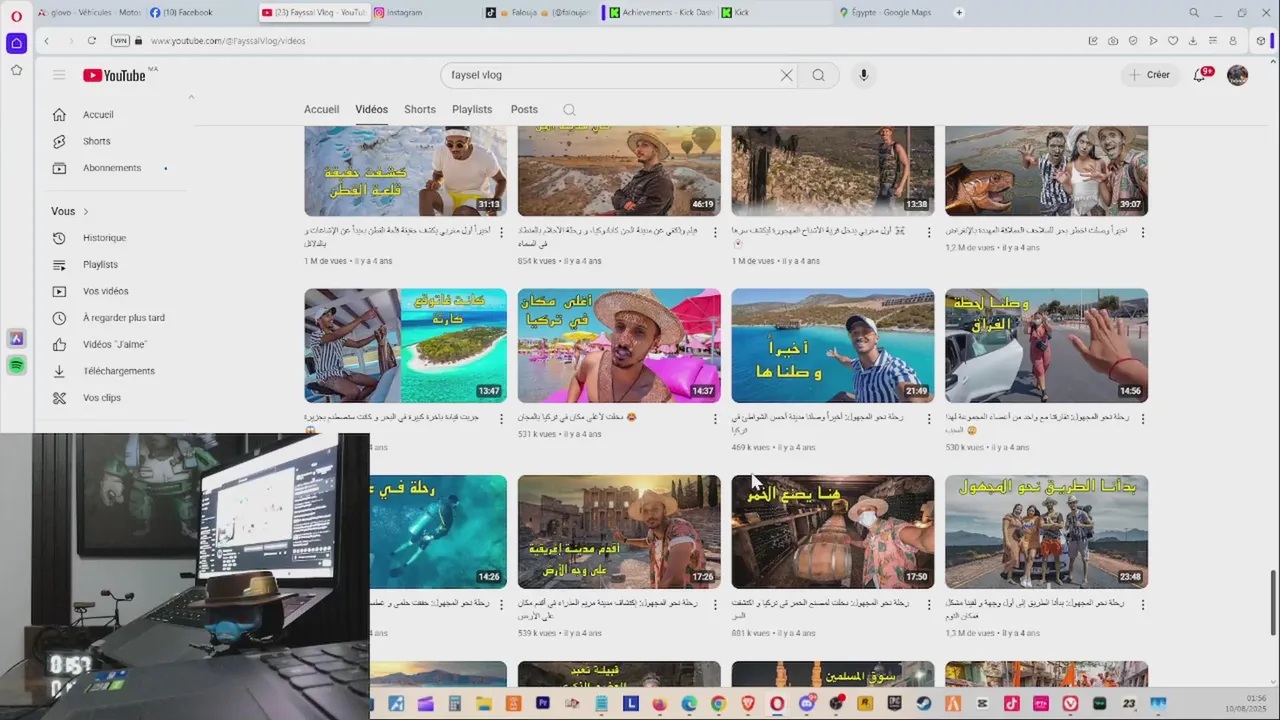Screen dimensions: 1280x720
Task: Open Steam from the taskbar
Action: click(924, 704)
